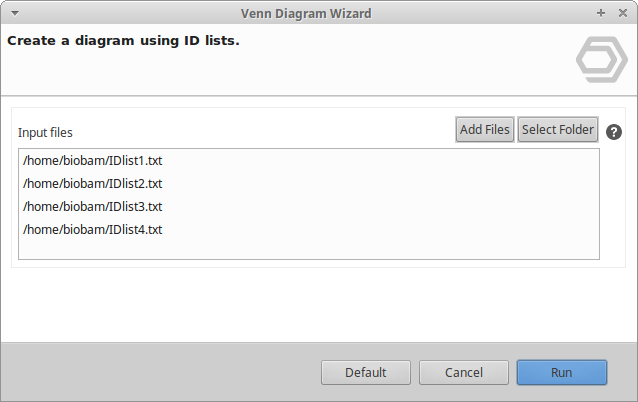Maximize the window with the plus icon
The width and height of the screenshot is (638, 402).
(x=600, y=12)
